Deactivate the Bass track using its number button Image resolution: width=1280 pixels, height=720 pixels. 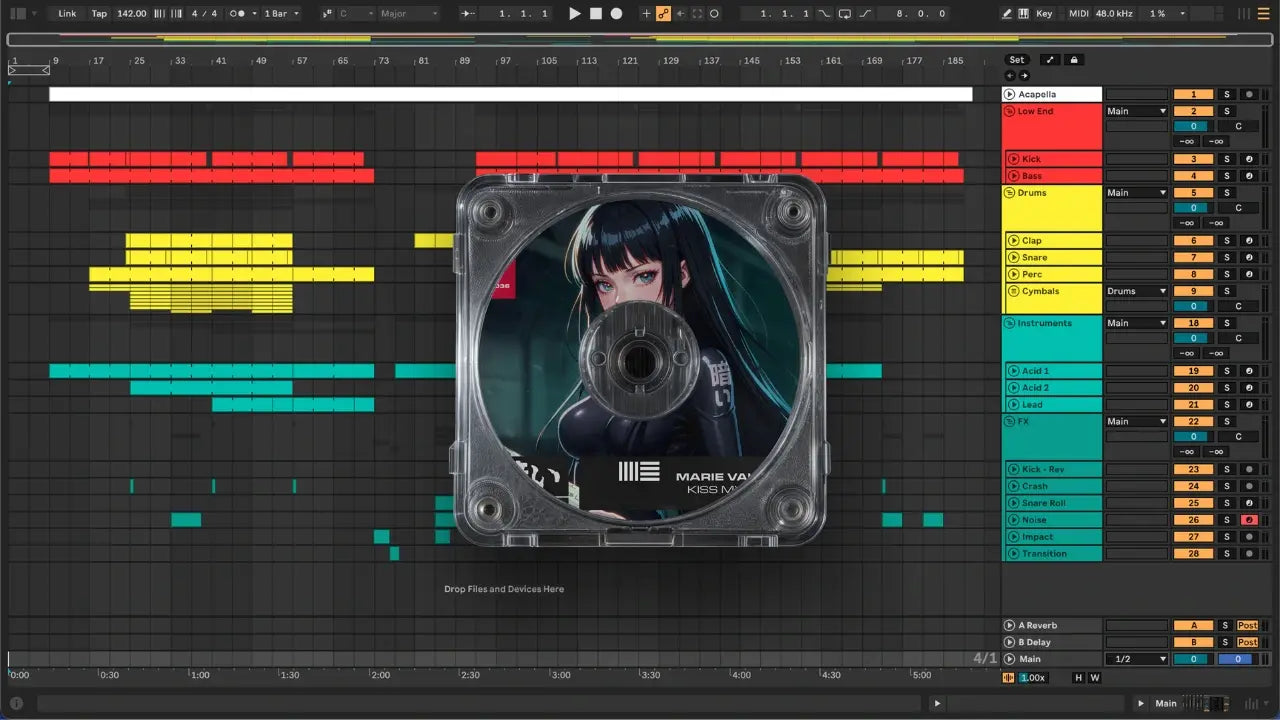point(1193,176)
